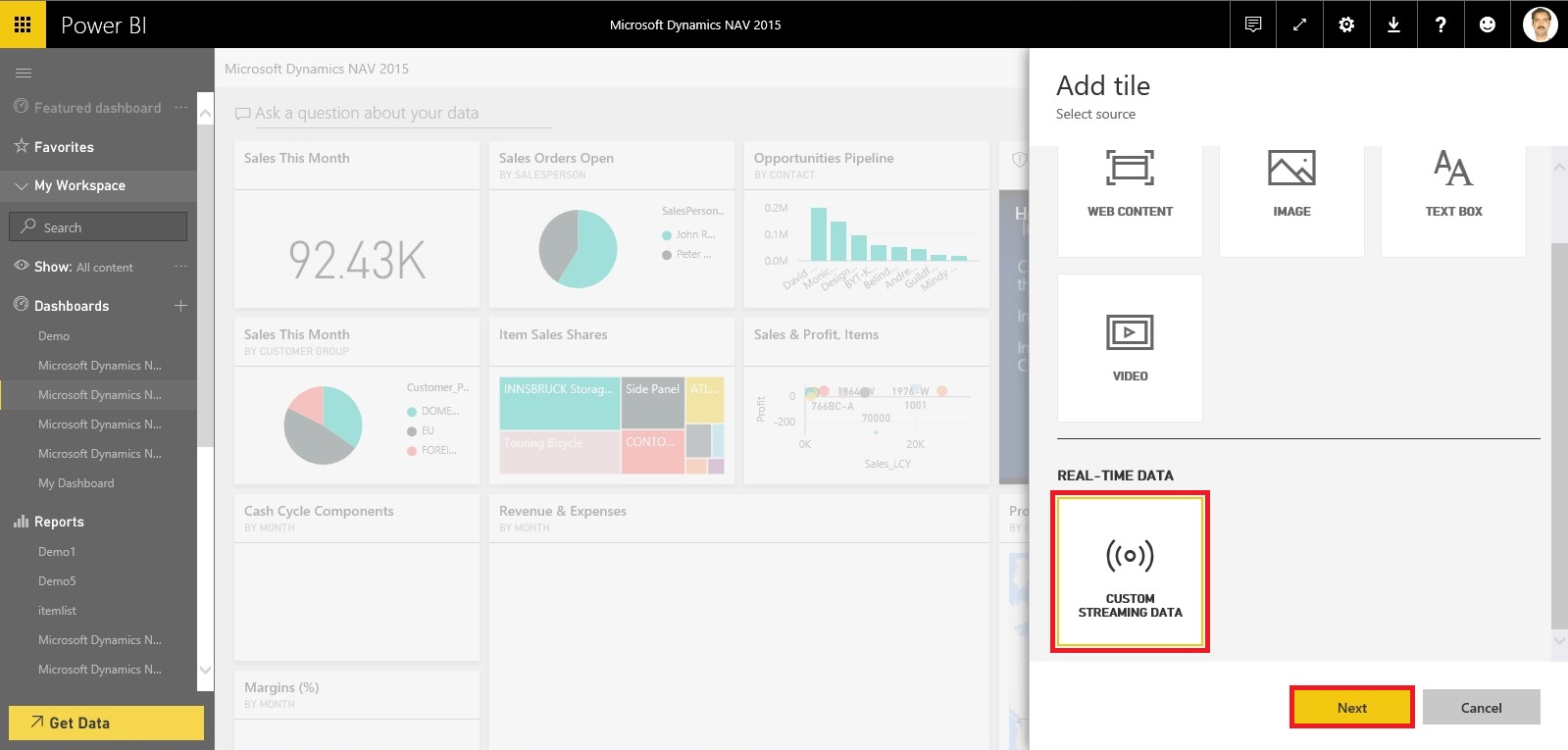Open the Show All content options menu
The width and height of the screenshot is (1568, 750).
pos(180,267)
